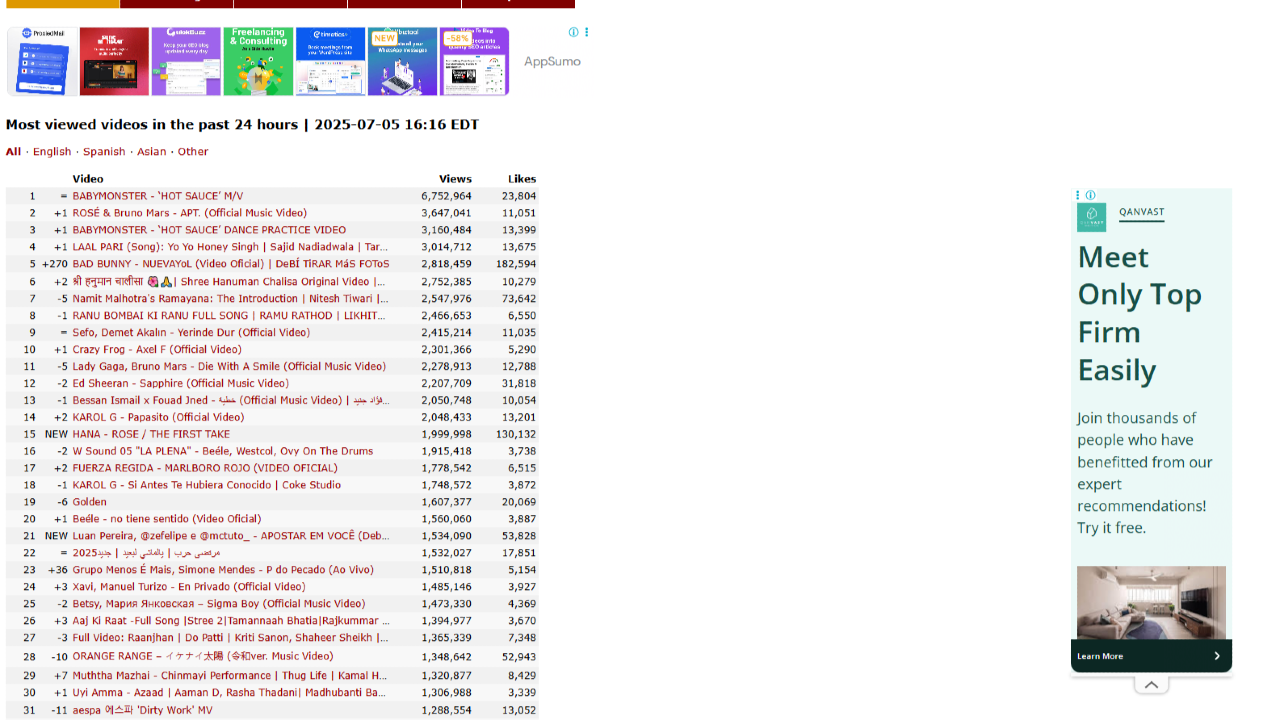Image resolution: width=1280 pixels, height=720 pixels.
Task: Open the ad thumbnail with the -58% badge
Action: 474,61
